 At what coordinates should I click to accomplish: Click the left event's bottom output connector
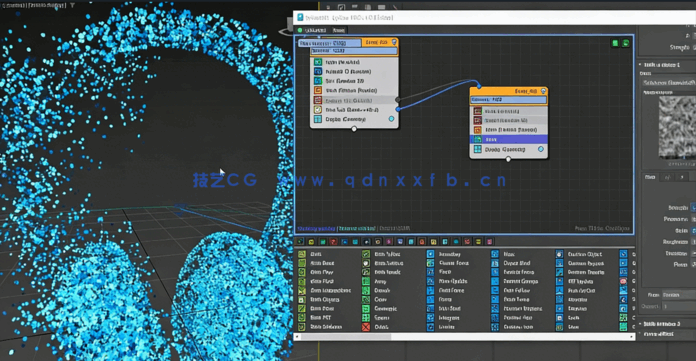point(354,129)
